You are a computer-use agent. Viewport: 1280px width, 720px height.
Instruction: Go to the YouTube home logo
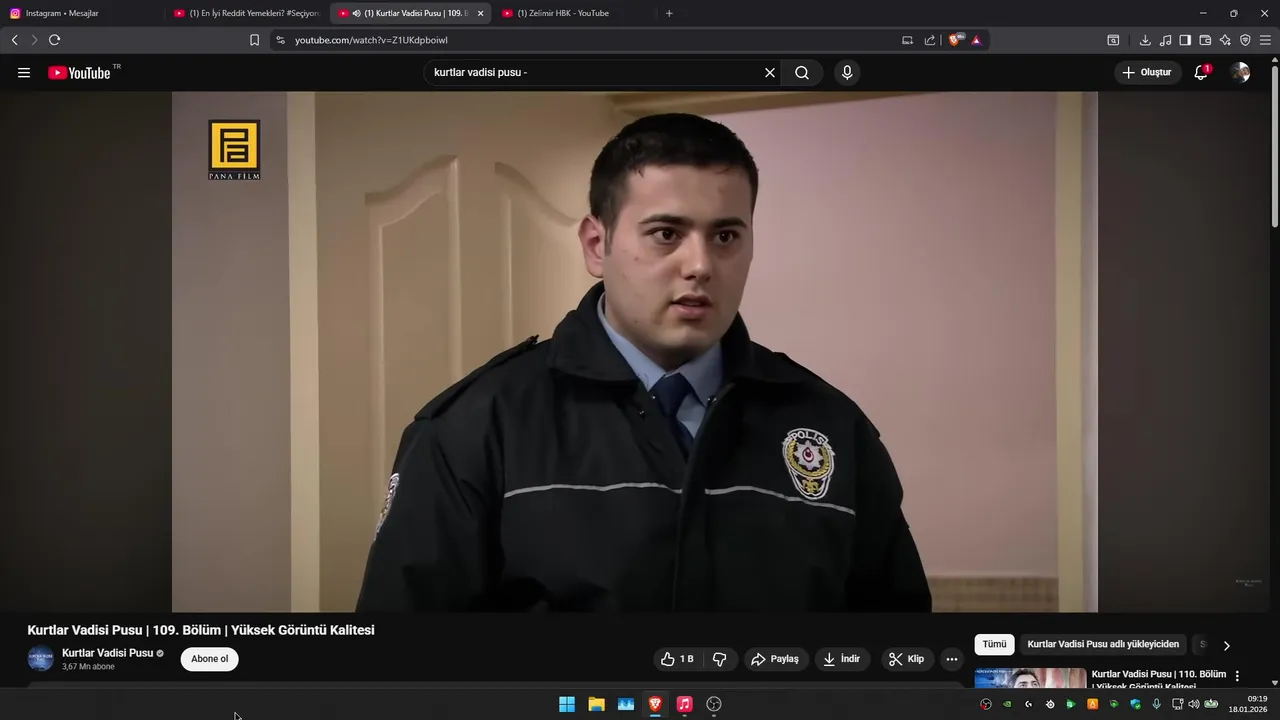(79, 73)
